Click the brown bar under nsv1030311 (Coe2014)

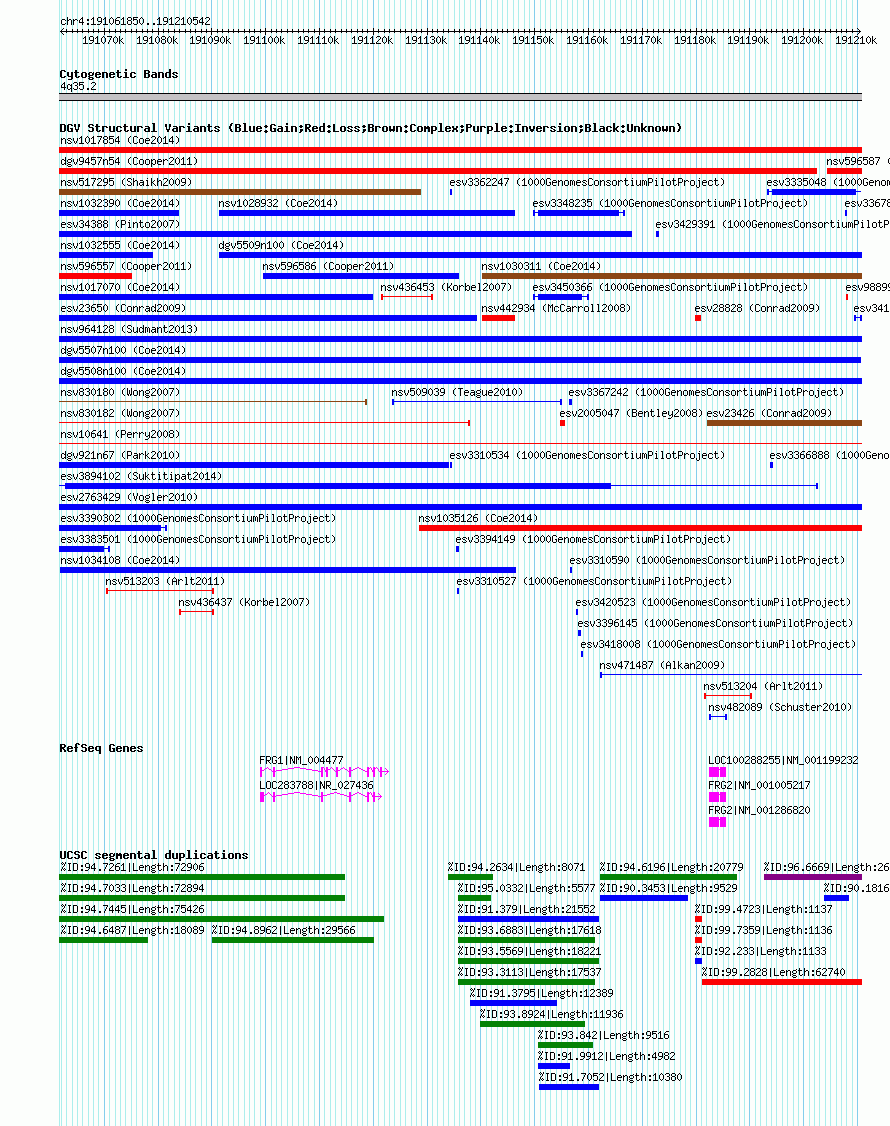pos(672,276)
